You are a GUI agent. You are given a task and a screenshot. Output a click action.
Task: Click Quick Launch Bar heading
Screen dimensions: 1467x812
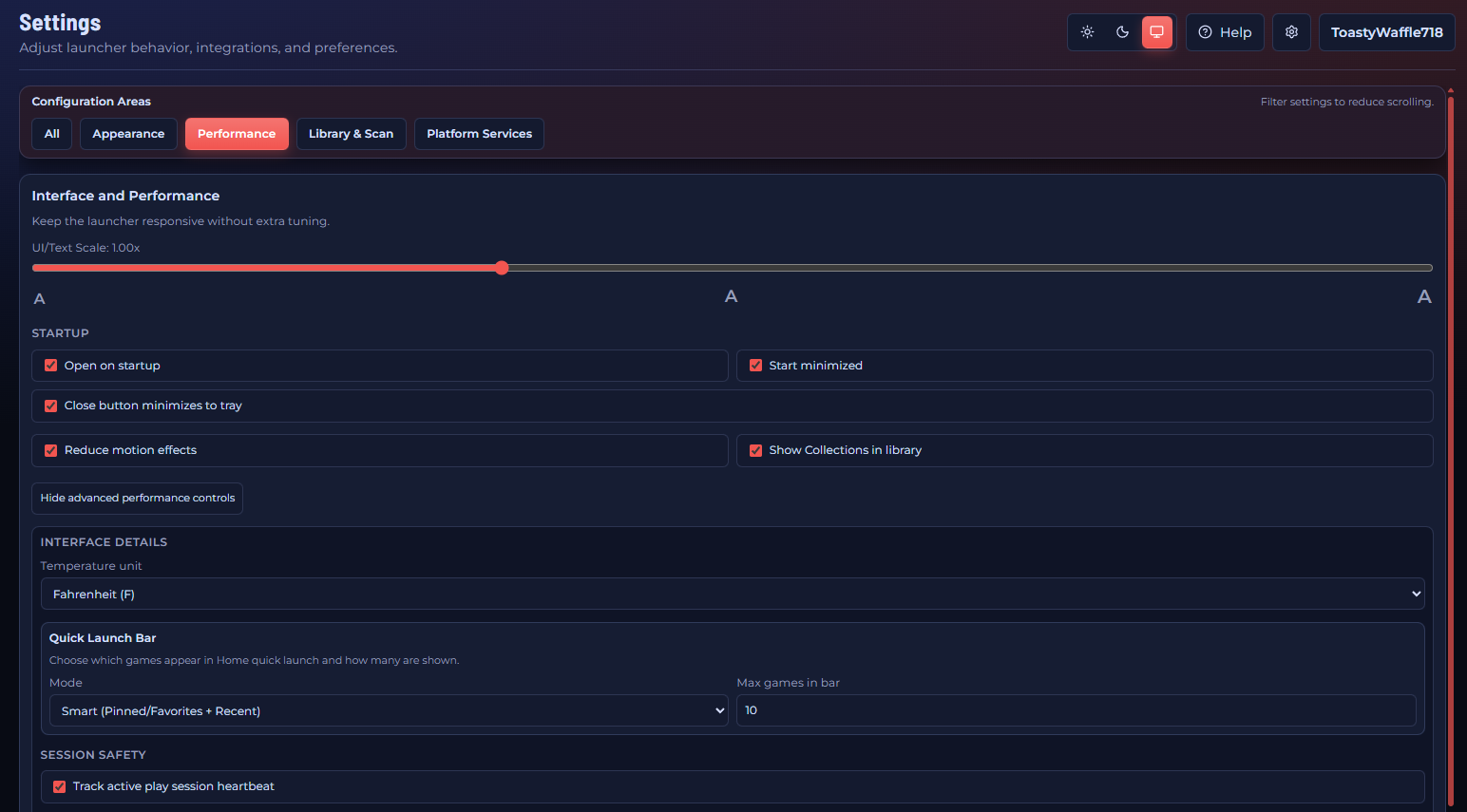(x=103, y=638)
